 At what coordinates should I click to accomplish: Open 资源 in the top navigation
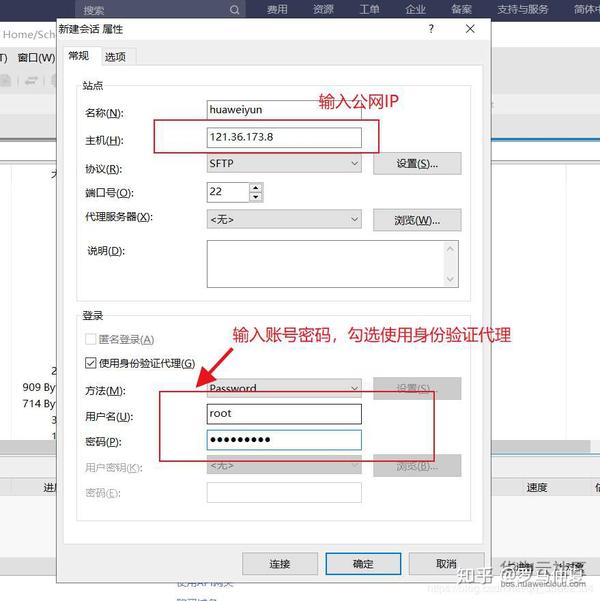(x=323, y=9)
